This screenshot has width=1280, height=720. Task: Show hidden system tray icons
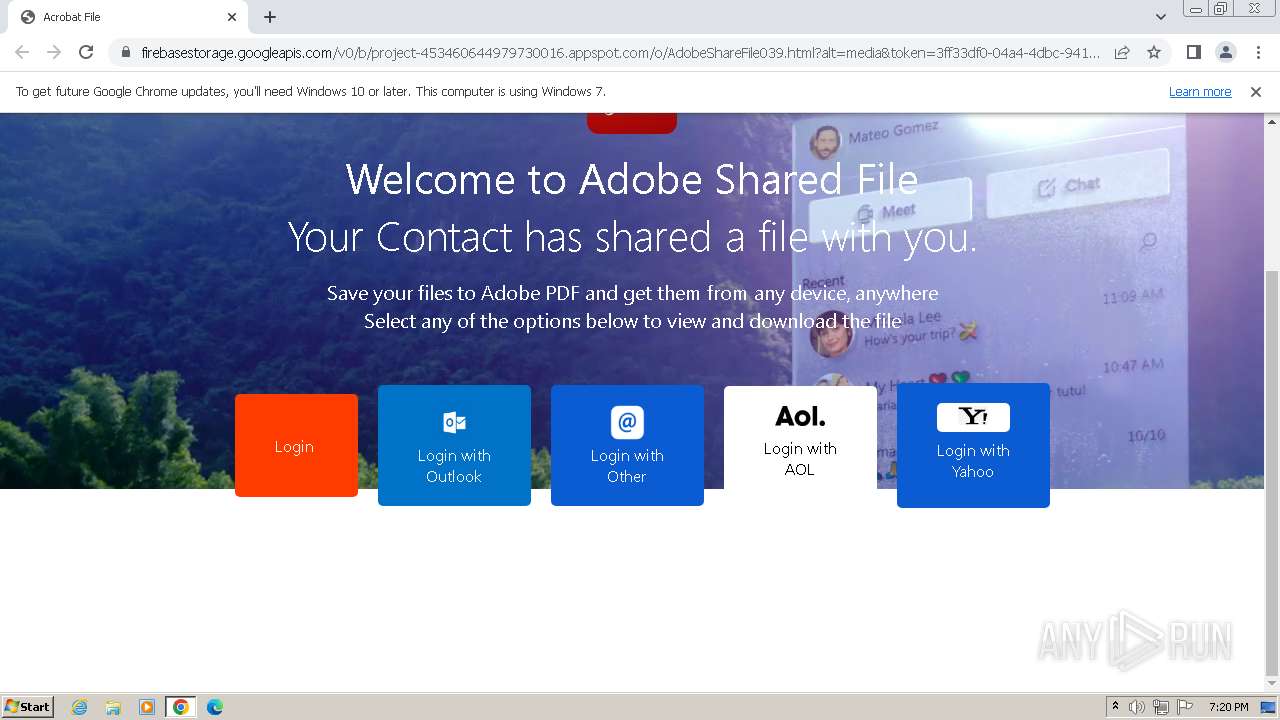pos(1115,707)
